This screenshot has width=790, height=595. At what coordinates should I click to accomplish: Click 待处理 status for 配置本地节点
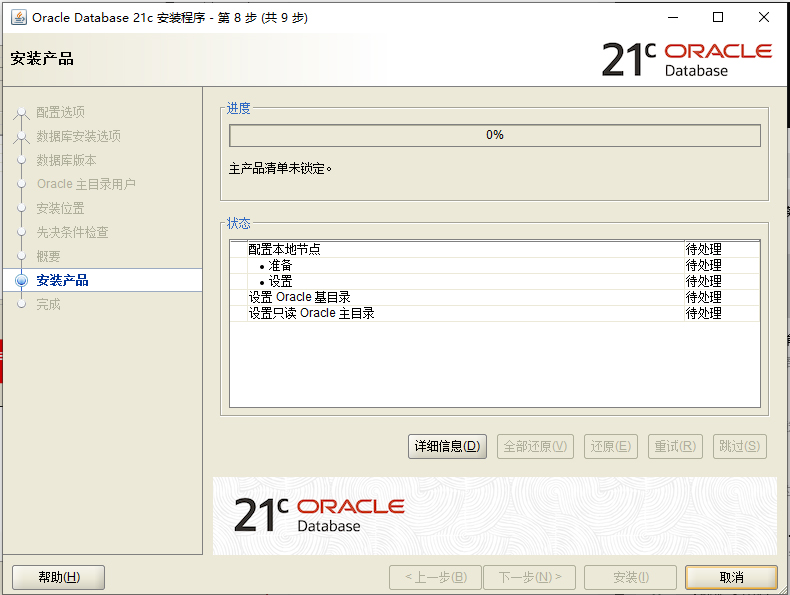[703, 249]
